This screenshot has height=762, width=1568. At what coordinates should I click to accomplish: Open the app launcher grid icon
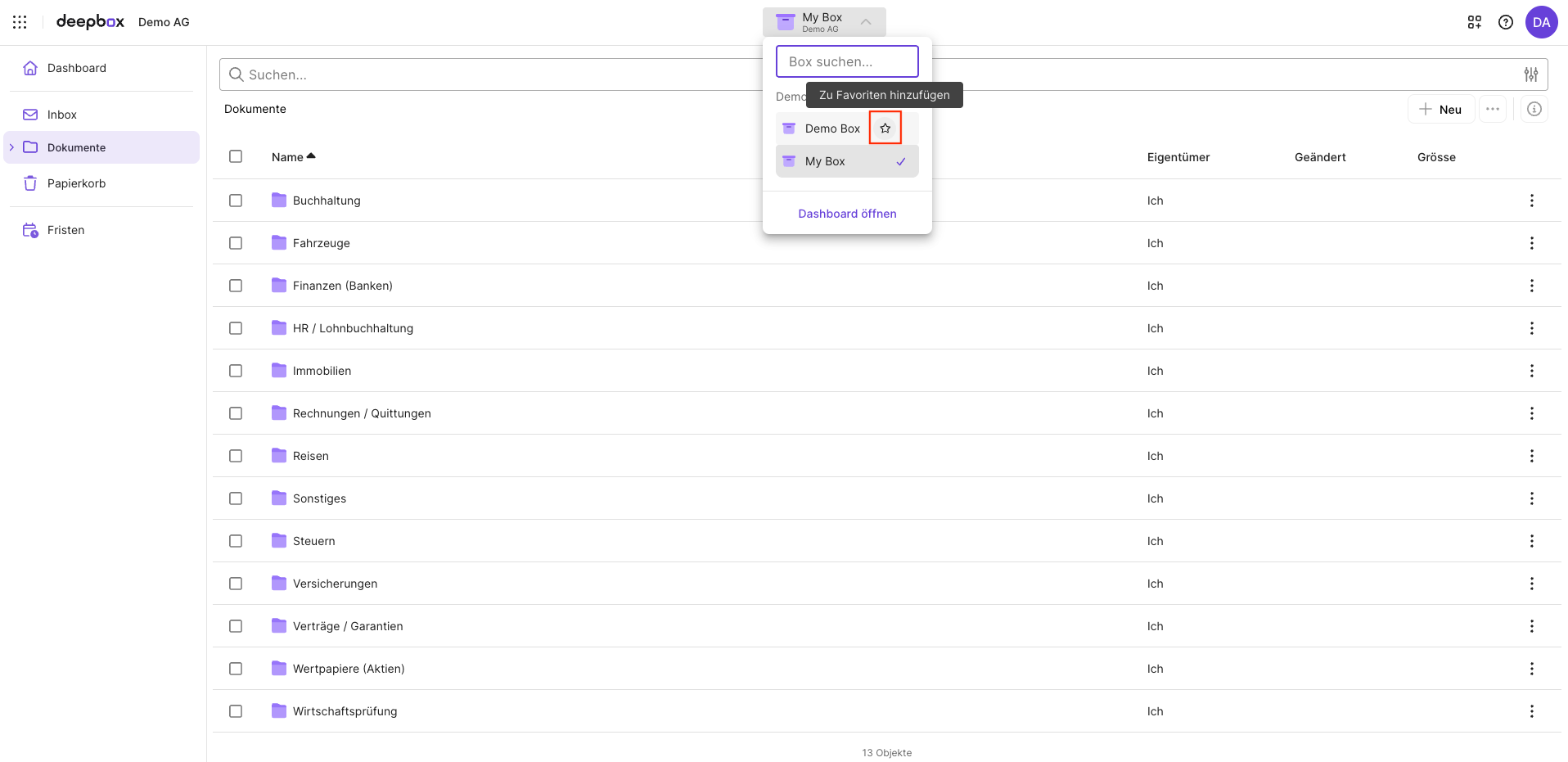(20, 22)
